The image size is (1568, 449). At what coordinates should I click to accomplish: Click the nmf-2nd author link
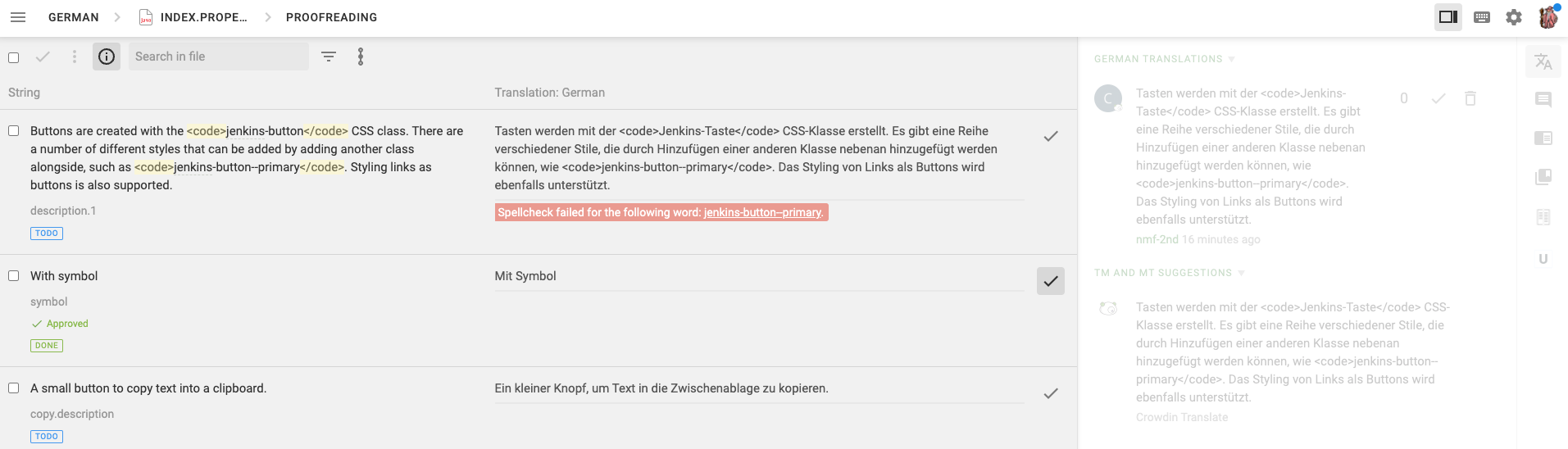[1157, 239]
